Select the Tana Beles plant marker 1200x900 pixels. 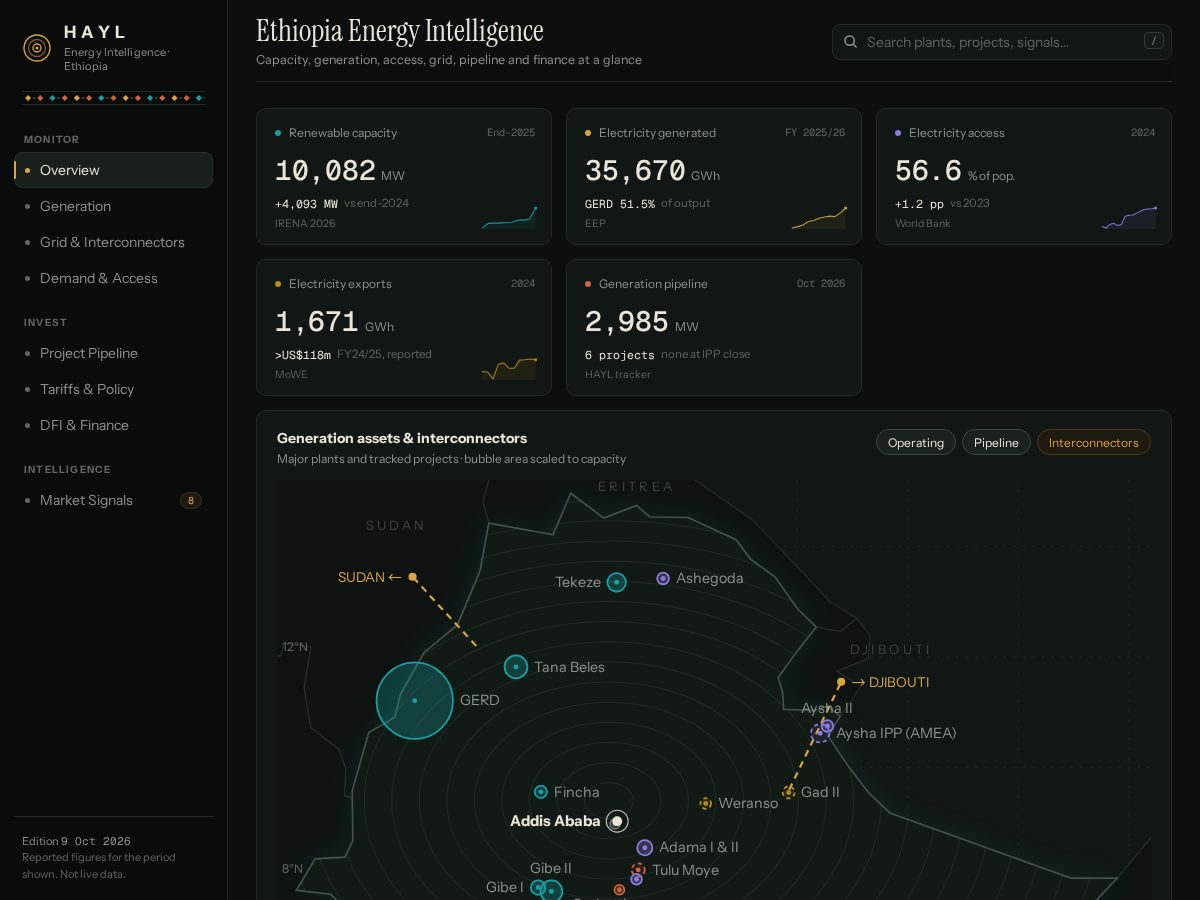coord(516,667)
